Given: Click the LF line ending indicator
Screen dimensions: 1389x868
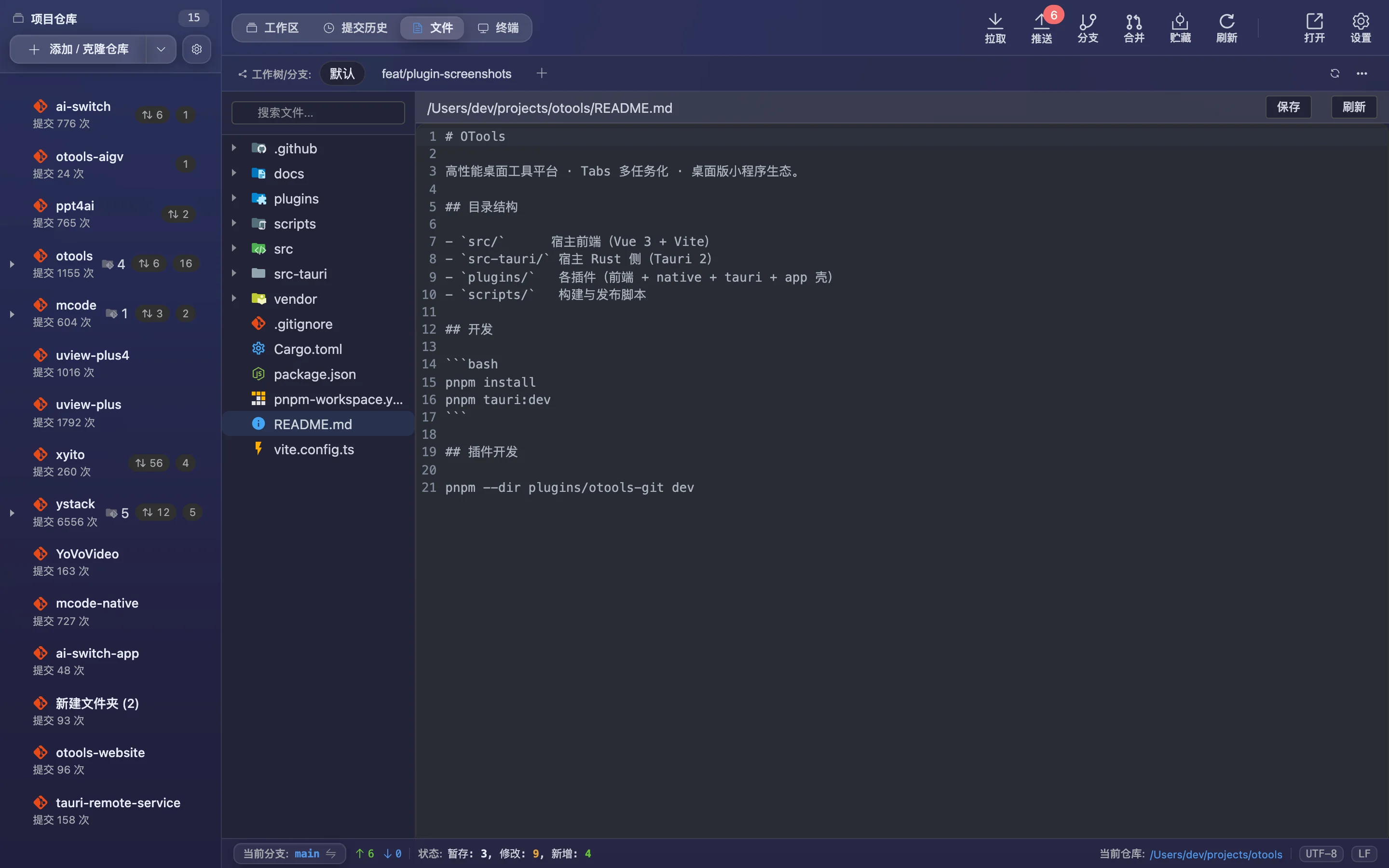Looking at the screenshot, I should click(x=1364, y=854).
